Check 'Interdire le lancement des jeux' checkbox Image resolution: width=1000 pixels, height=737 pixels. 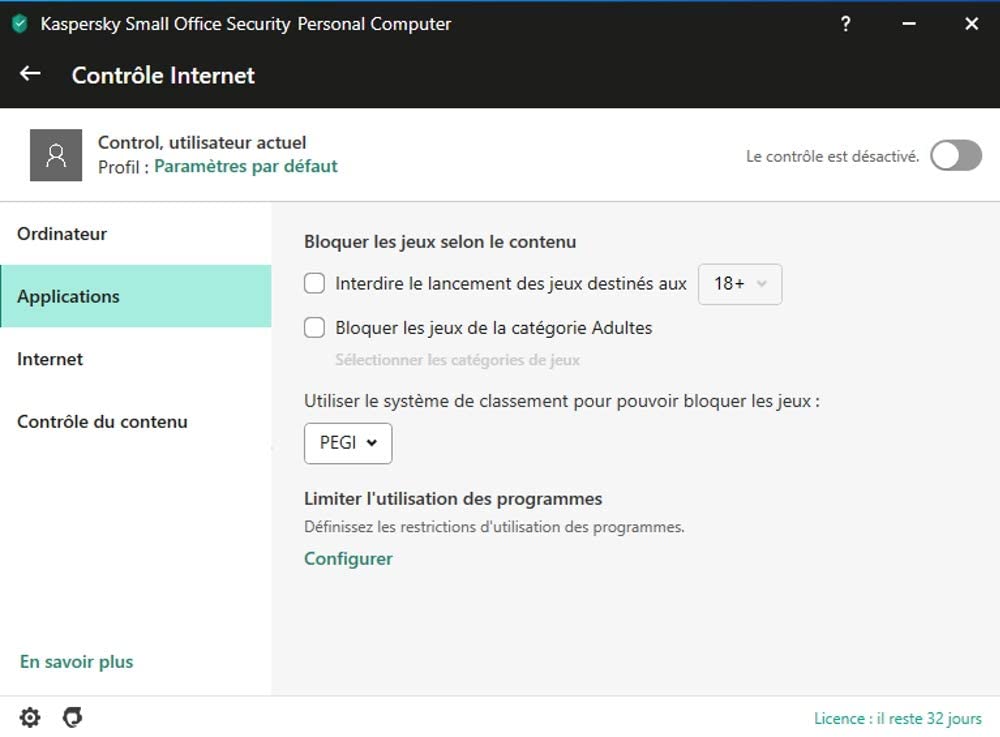pos(315,284)
